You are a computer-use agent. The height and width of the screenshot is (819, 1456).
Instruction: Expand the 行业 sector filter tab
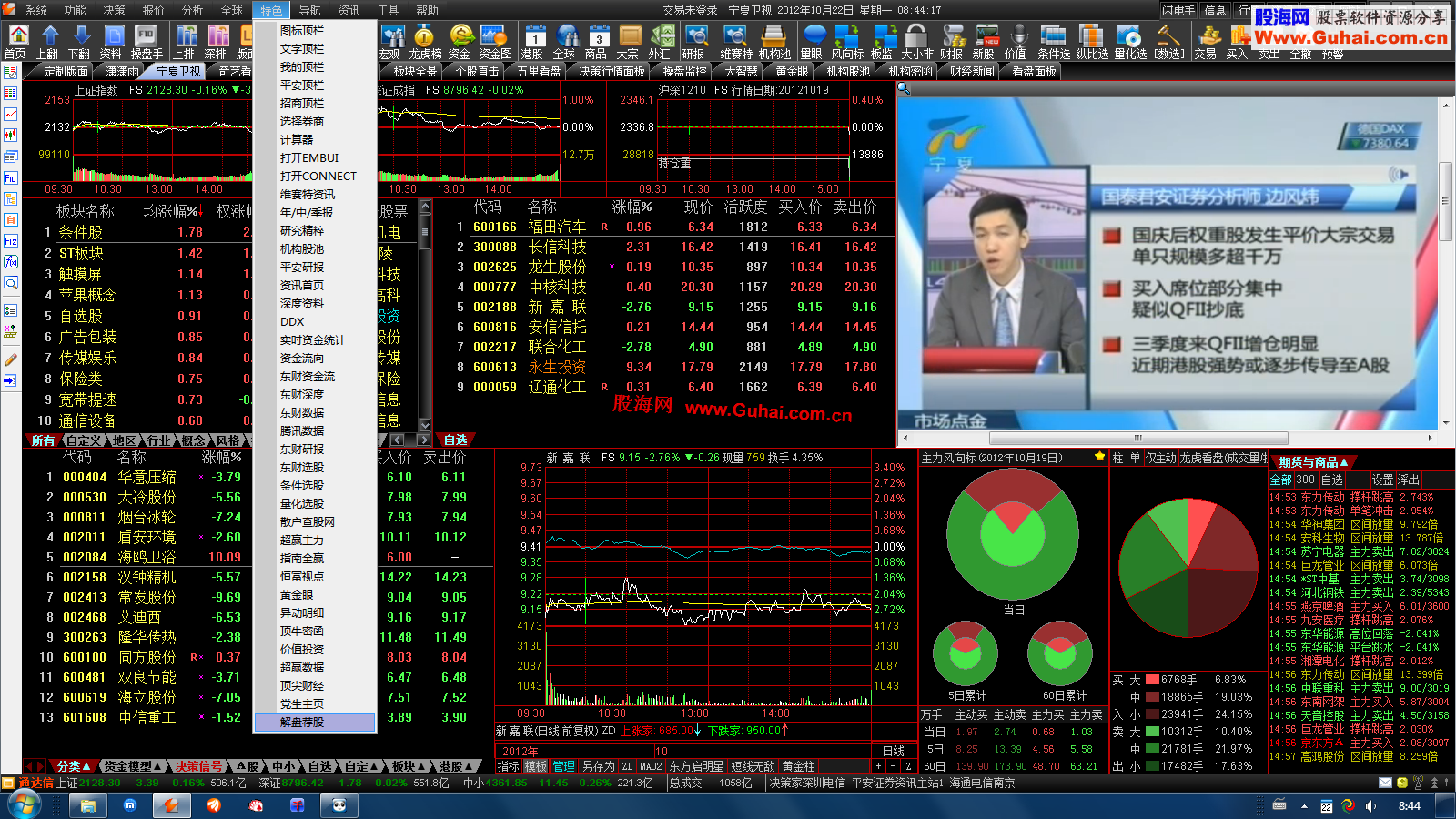pyautogui.click(x=158, y=440)
